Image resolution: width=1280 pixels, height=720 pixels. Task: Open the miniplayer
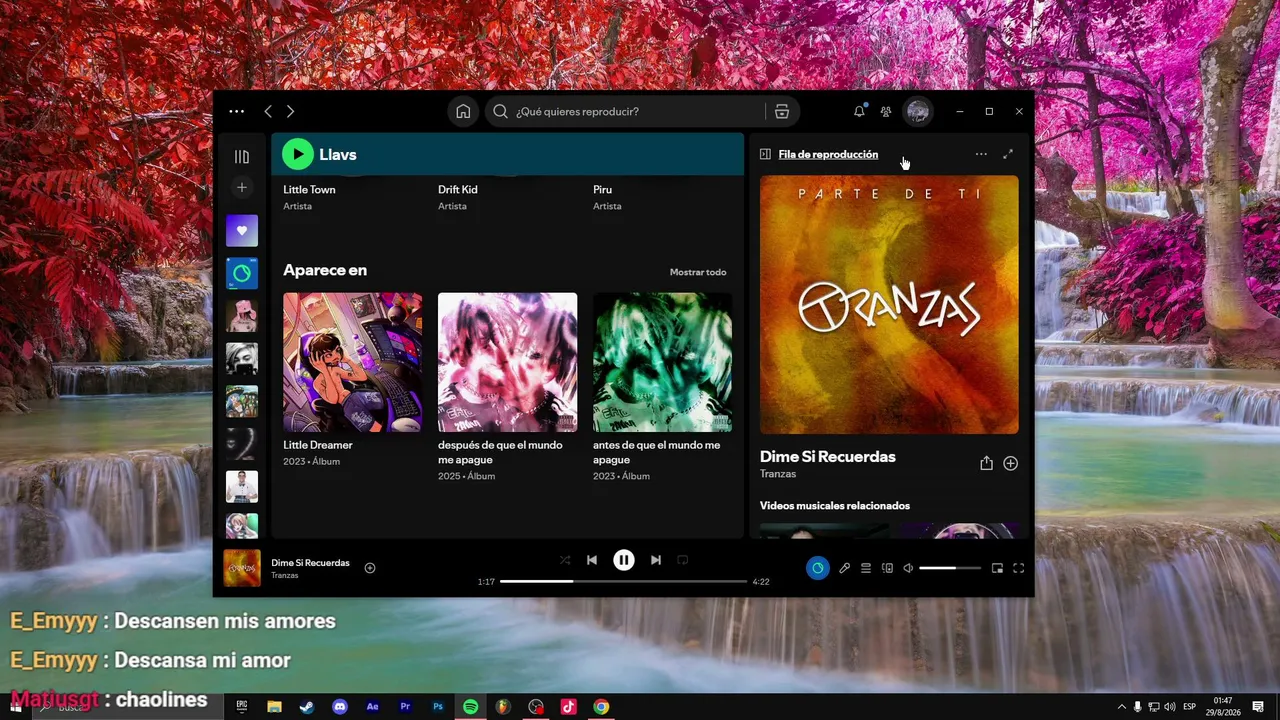(x=997, y=568)
